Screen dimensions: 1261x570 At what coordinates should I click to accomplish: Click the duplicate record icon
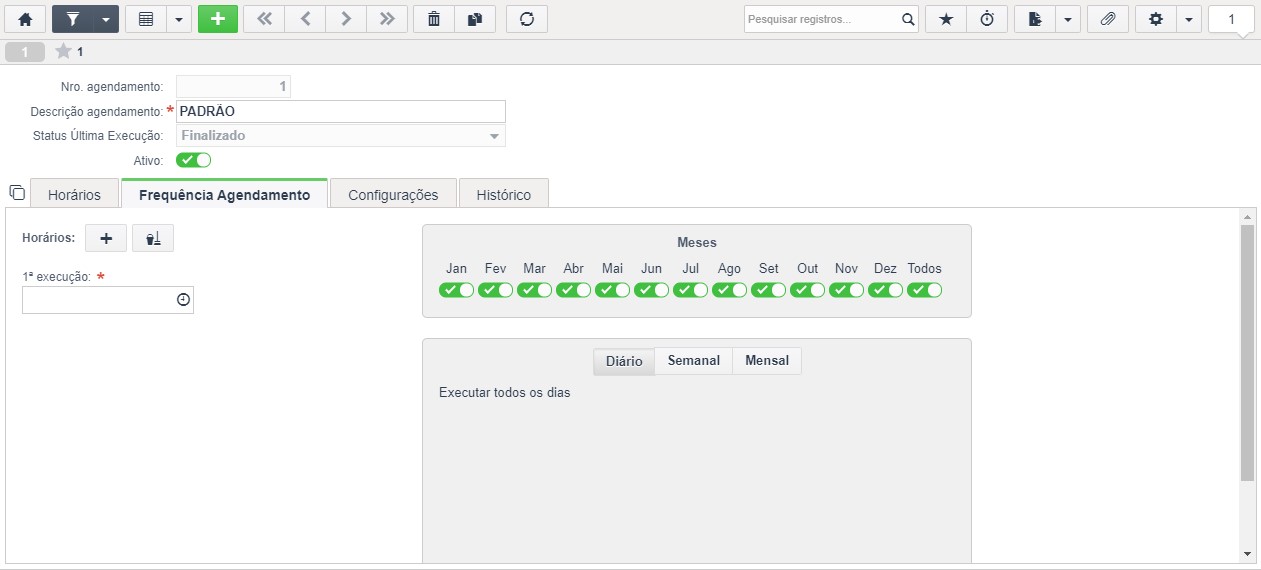(x=475, y=19)
